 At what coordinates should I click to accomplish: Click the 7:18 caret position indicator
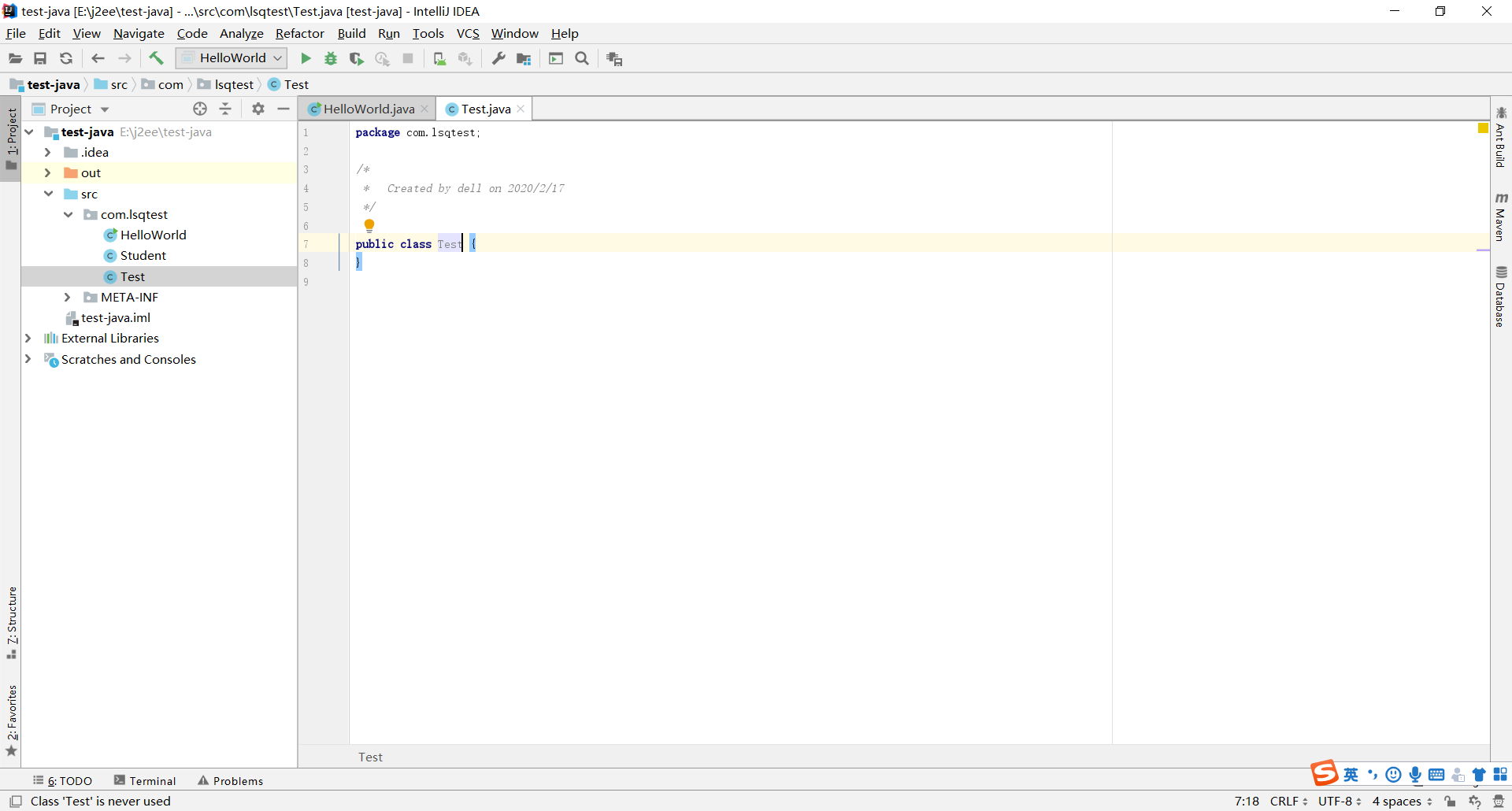point(1247,801)
